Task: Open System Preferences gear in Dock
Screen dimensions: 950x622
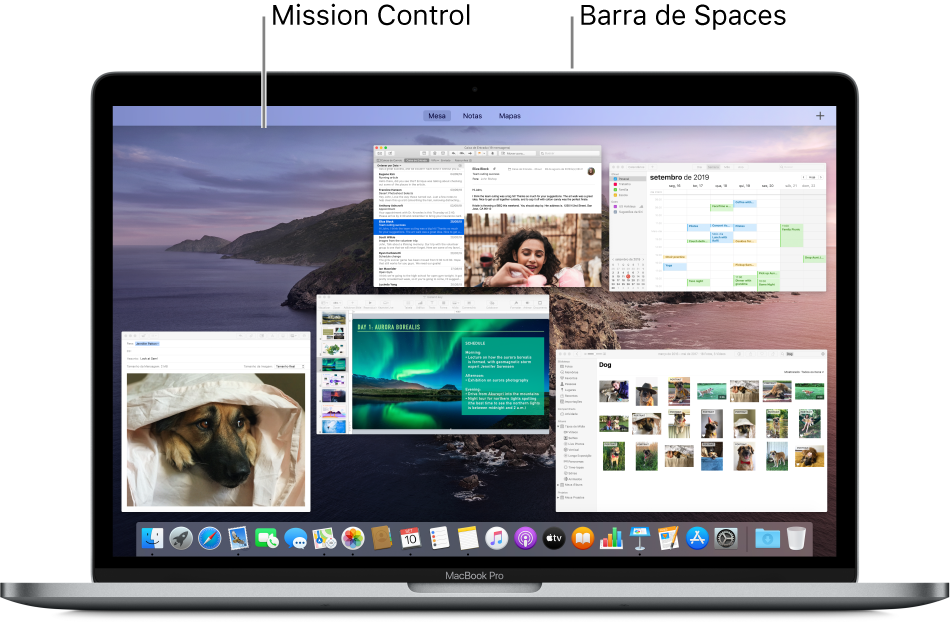Action: click(x=726, y=538)
